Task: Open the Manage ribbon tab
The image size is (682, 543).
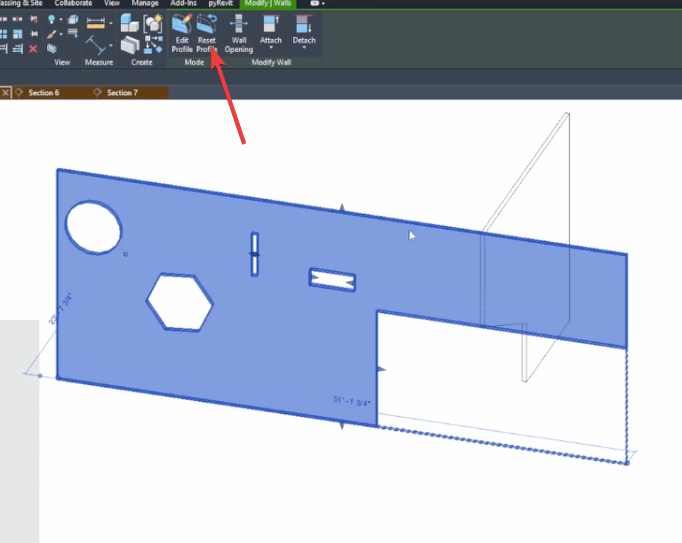Action: (145, 3)
